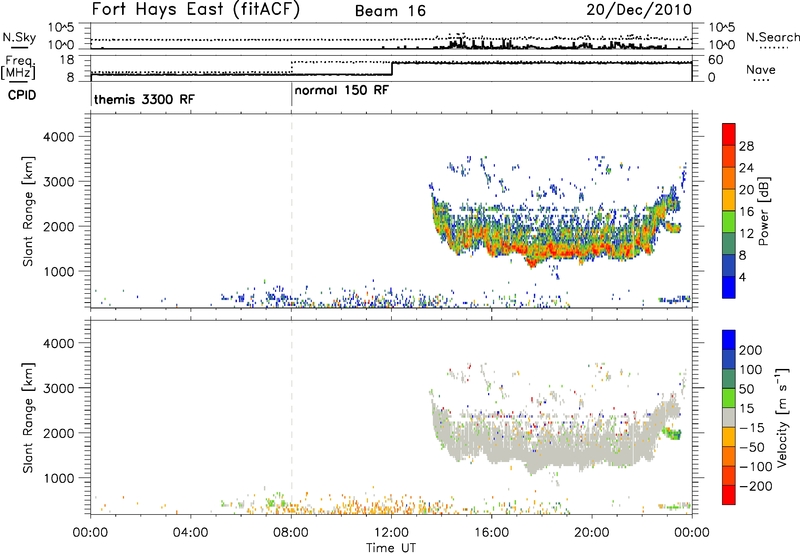Pick the gray Velocity segment between 15 and -15
Viewport: 800px width, 554px height.
pos(729,417)
